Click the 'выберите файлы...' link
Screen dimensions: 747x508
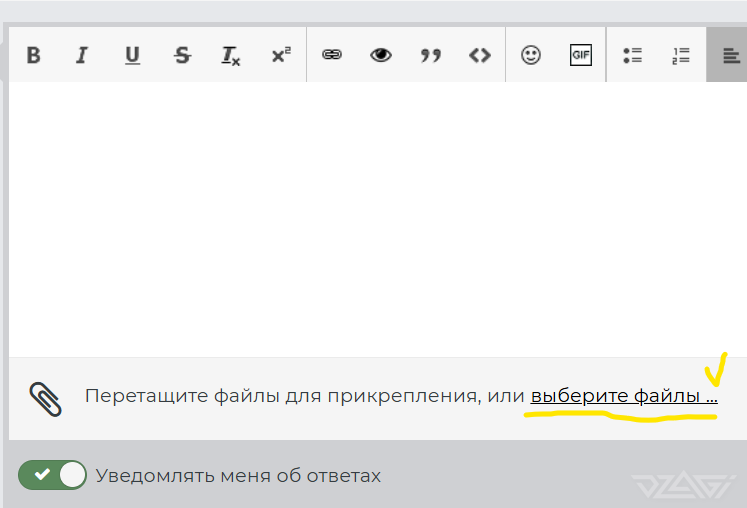click(623, 396)
